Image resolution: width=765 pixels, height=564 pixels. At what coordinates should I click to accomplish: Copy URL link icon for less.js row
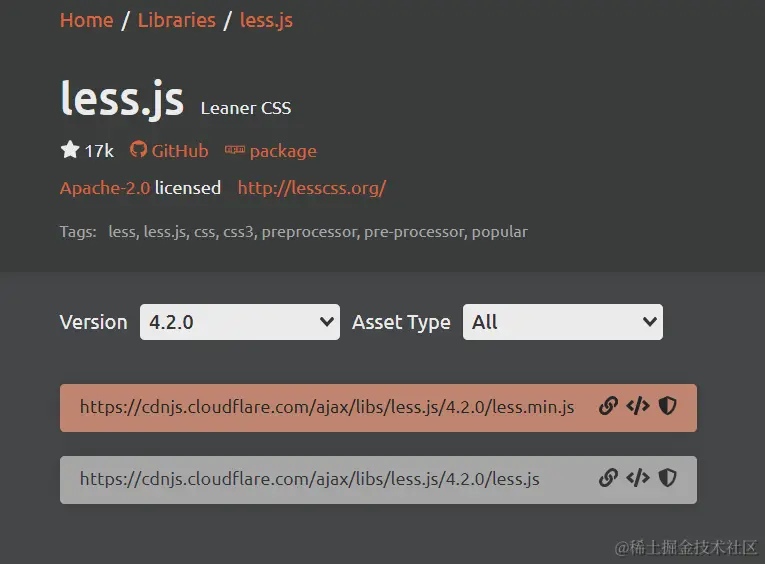608,478
